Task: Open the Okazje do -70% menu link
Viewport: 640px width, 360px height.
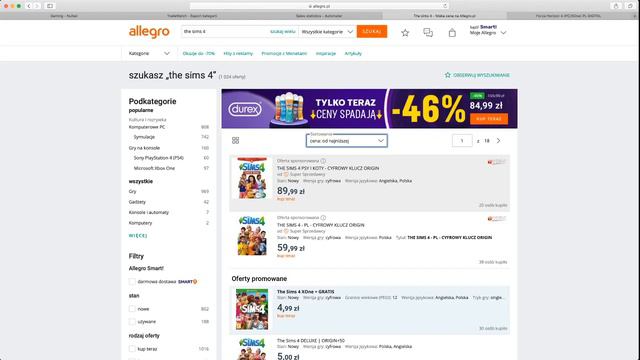Action: (198, 53)
